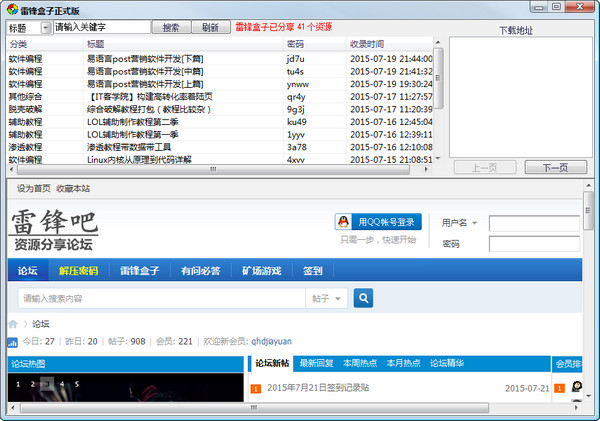600x421 pixels.
Task: Select row 易语言post营销软件开发[中篇]
Action: tap(220, 71)
